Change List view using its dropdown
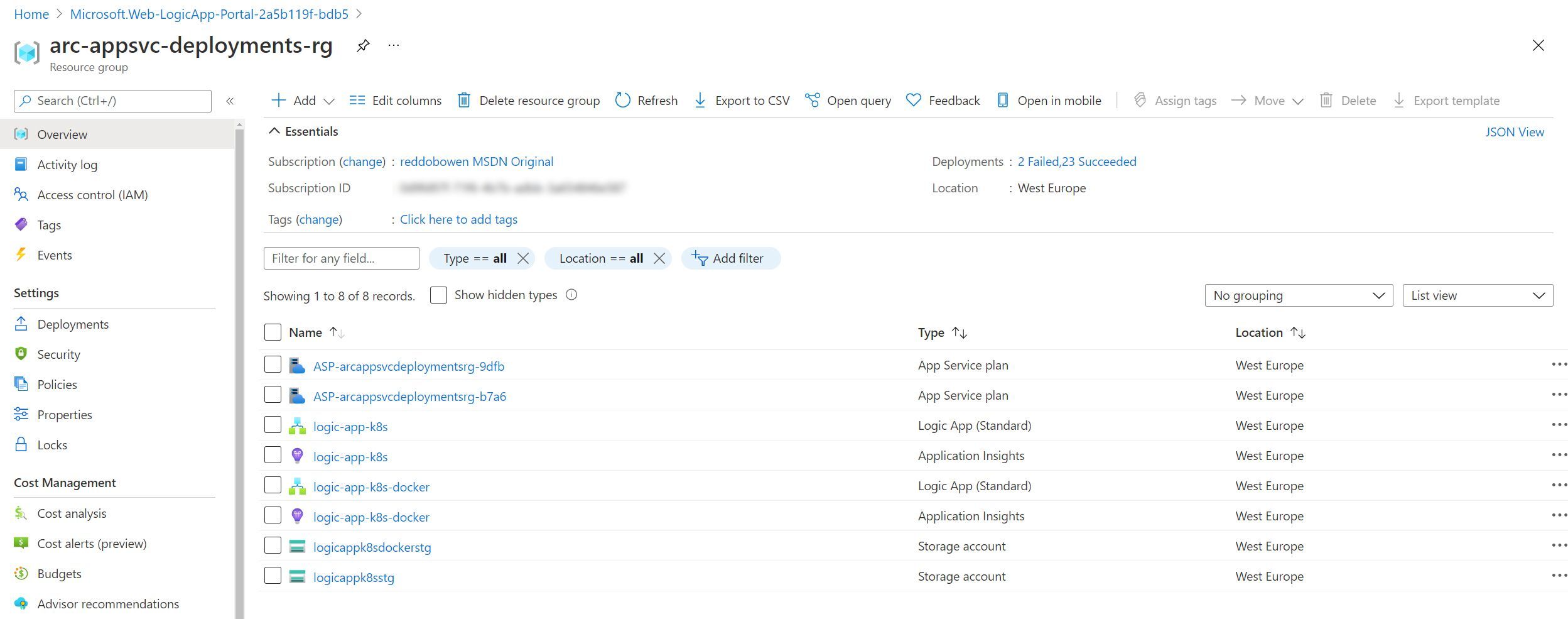Image resolution: width=1568 pixels, height=619 pixels. pyautogui.click(x=1477, y=295)
